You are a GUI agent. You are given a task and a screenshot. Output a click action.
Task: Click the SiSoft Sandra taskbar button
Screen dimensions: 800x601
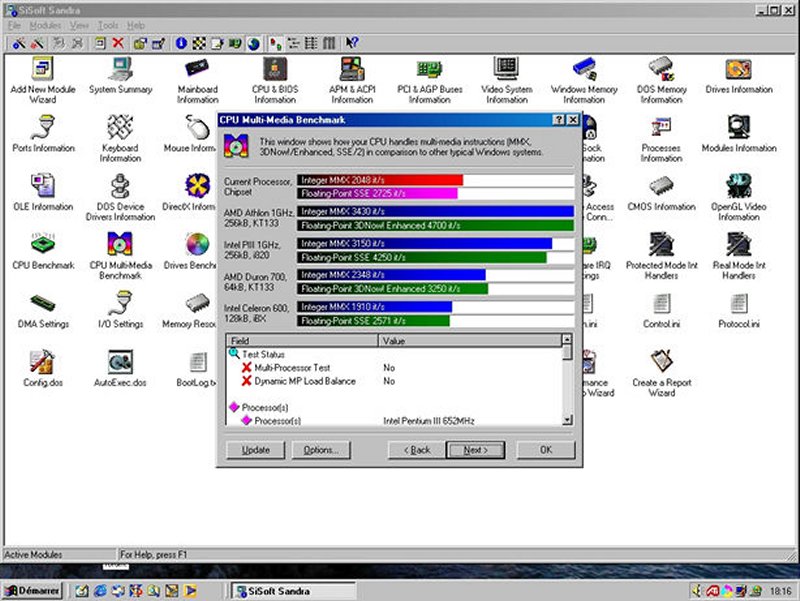coord(292,591)
